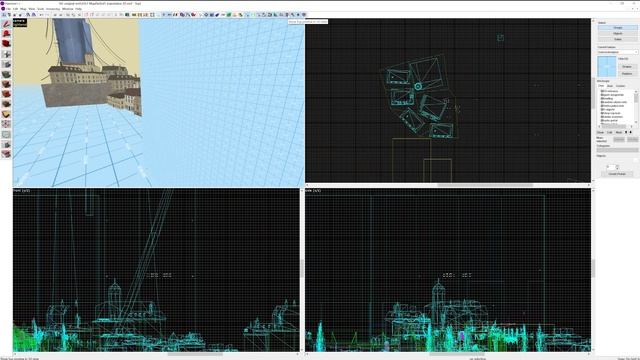
Task: Toggle the texture application tool
Action: coord(6,75)
